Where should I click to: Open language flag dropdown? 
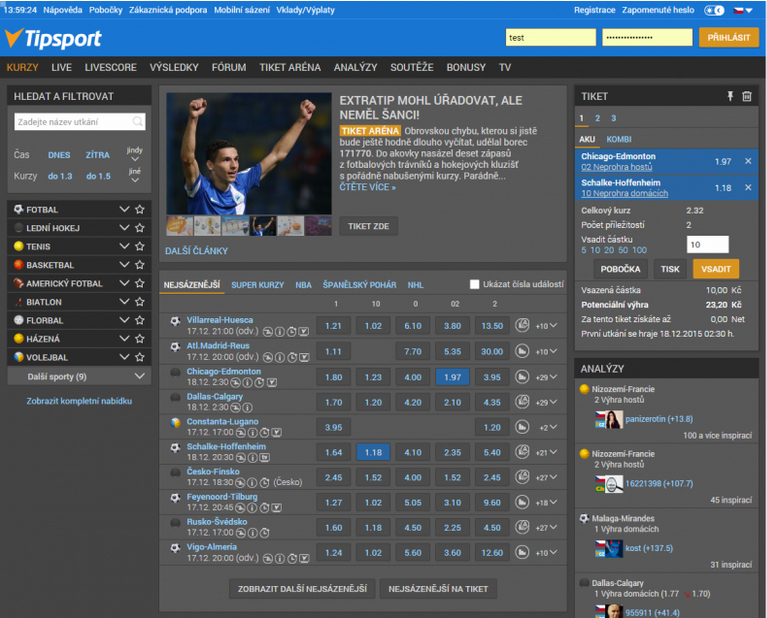pos(743,10)
